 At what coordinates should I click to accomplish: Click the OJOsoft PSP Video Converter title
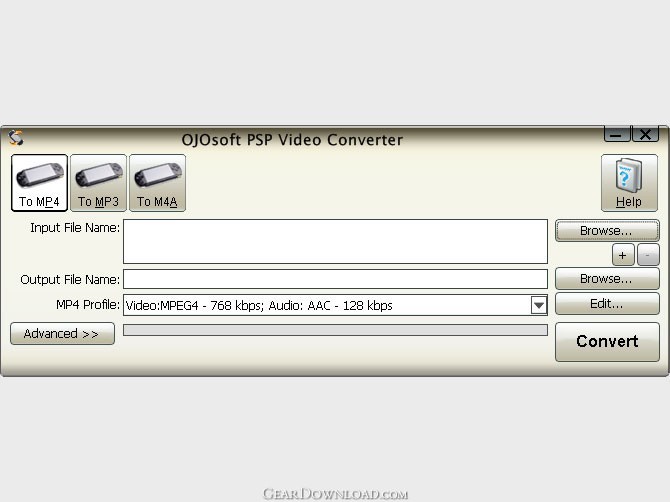(x=292, y=140)
